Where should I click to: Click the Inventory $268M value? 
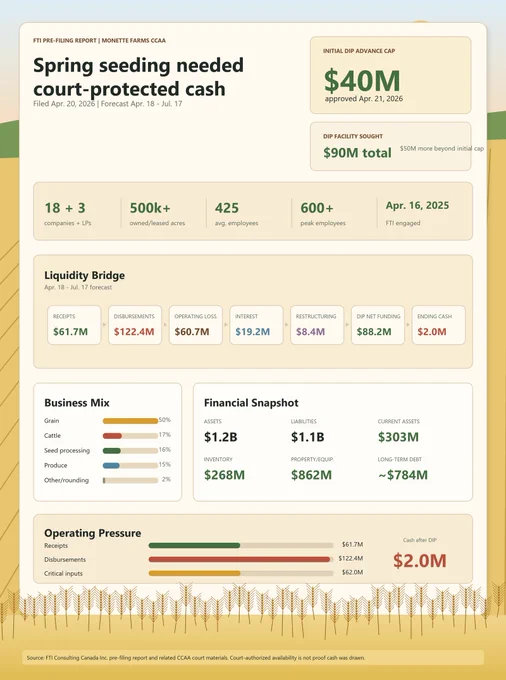pyautogui.click(x=224, y=475)
